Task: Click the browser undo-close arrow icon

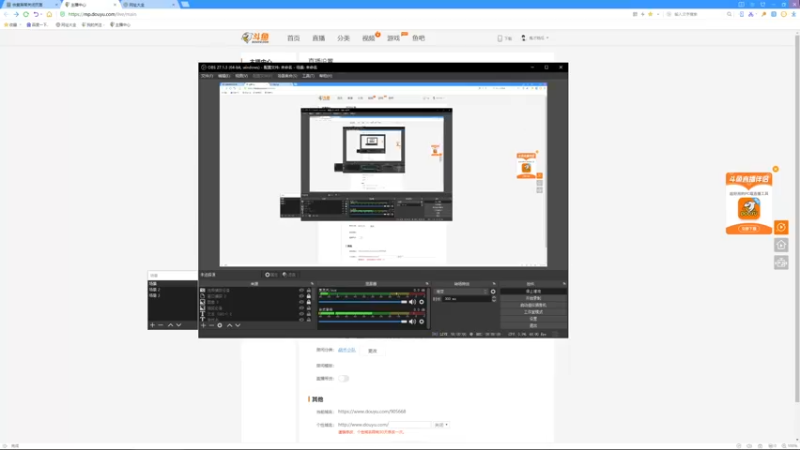Action: (x=36, y=14)
